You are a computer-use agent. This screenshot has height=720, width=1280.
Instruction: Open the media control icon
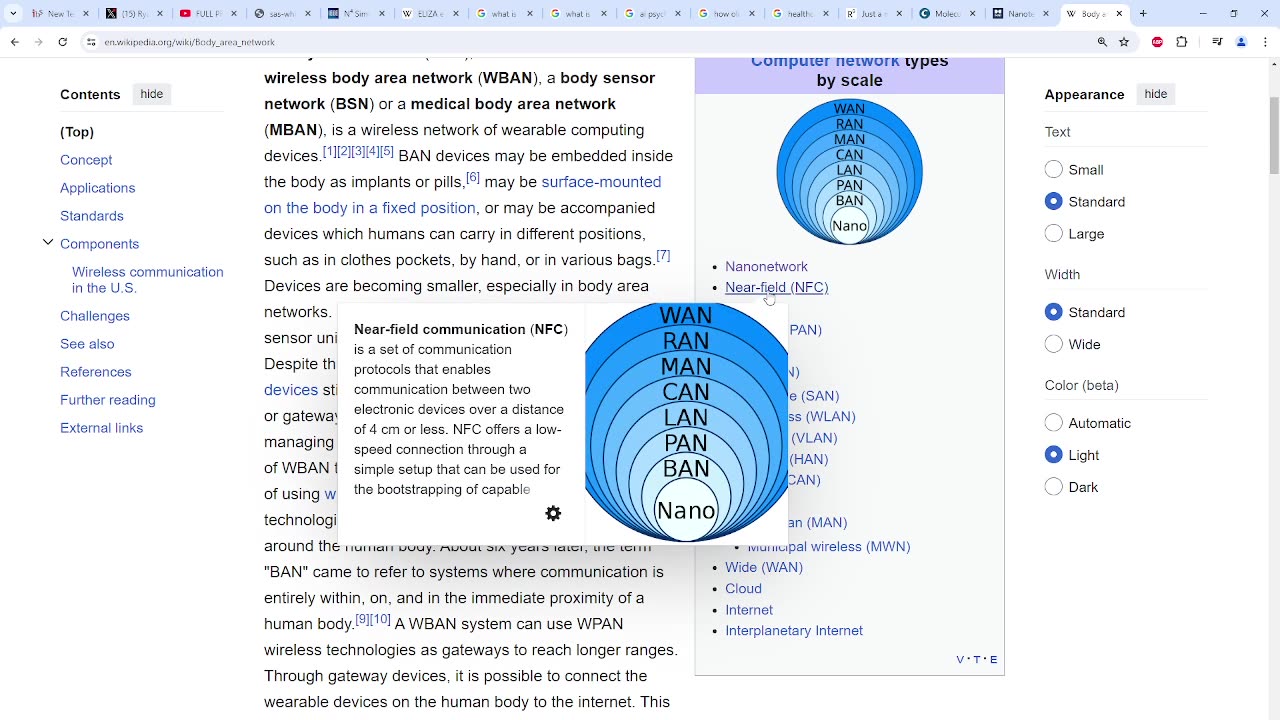1217,42
